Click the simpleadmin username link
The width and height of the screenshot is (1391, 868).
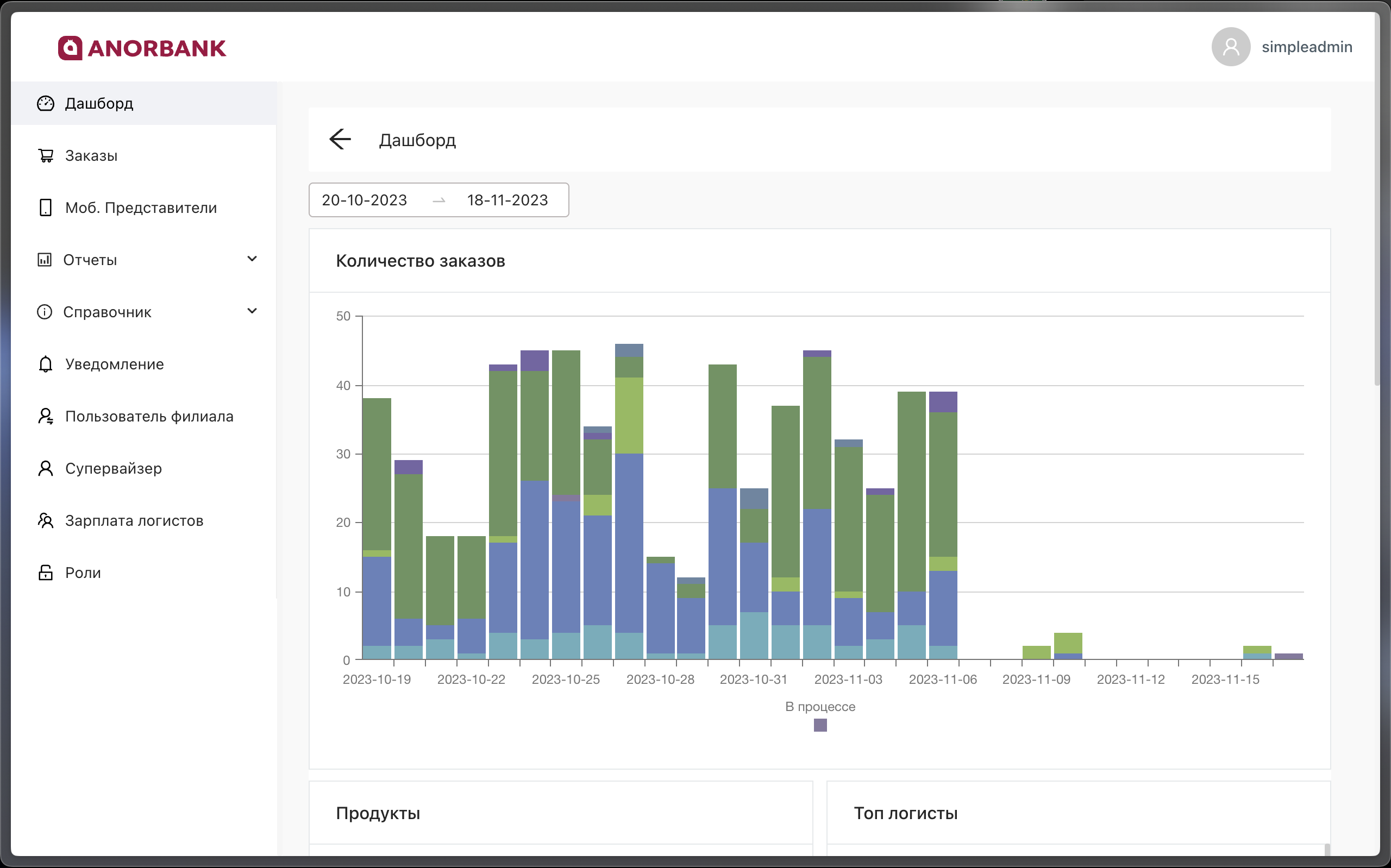[1307, 47]
